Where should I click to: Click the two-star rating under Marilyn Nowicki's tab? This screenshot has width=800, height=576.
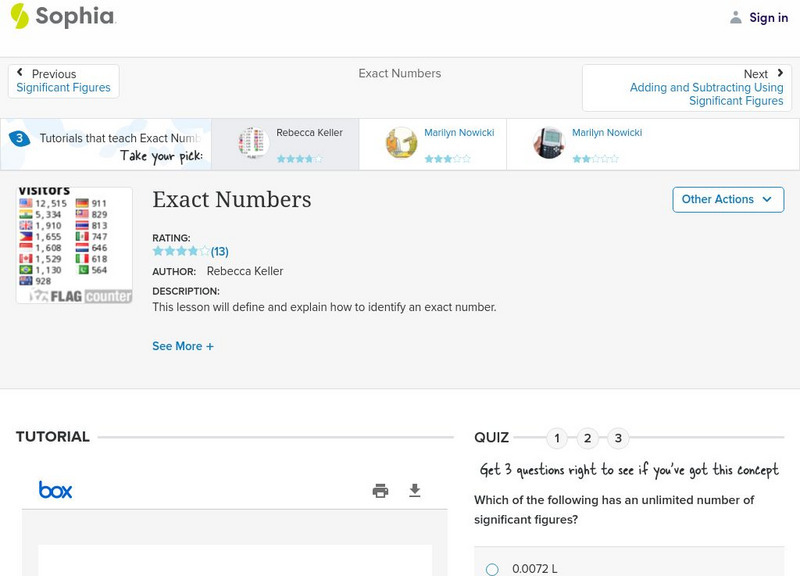595,159
